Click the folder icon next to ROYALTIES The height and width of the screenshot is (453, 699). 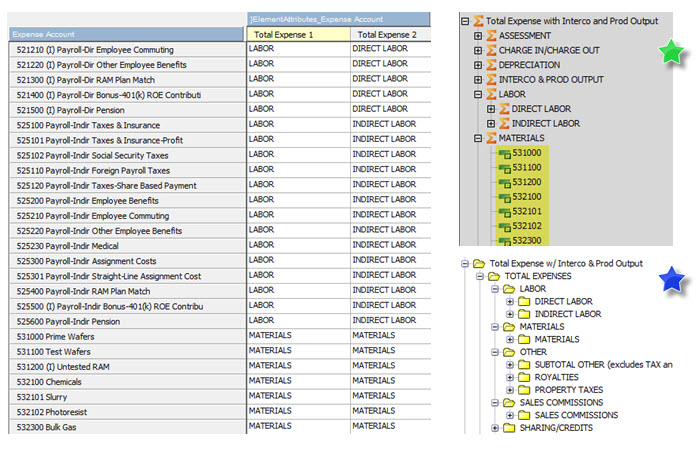coord(524,377)
